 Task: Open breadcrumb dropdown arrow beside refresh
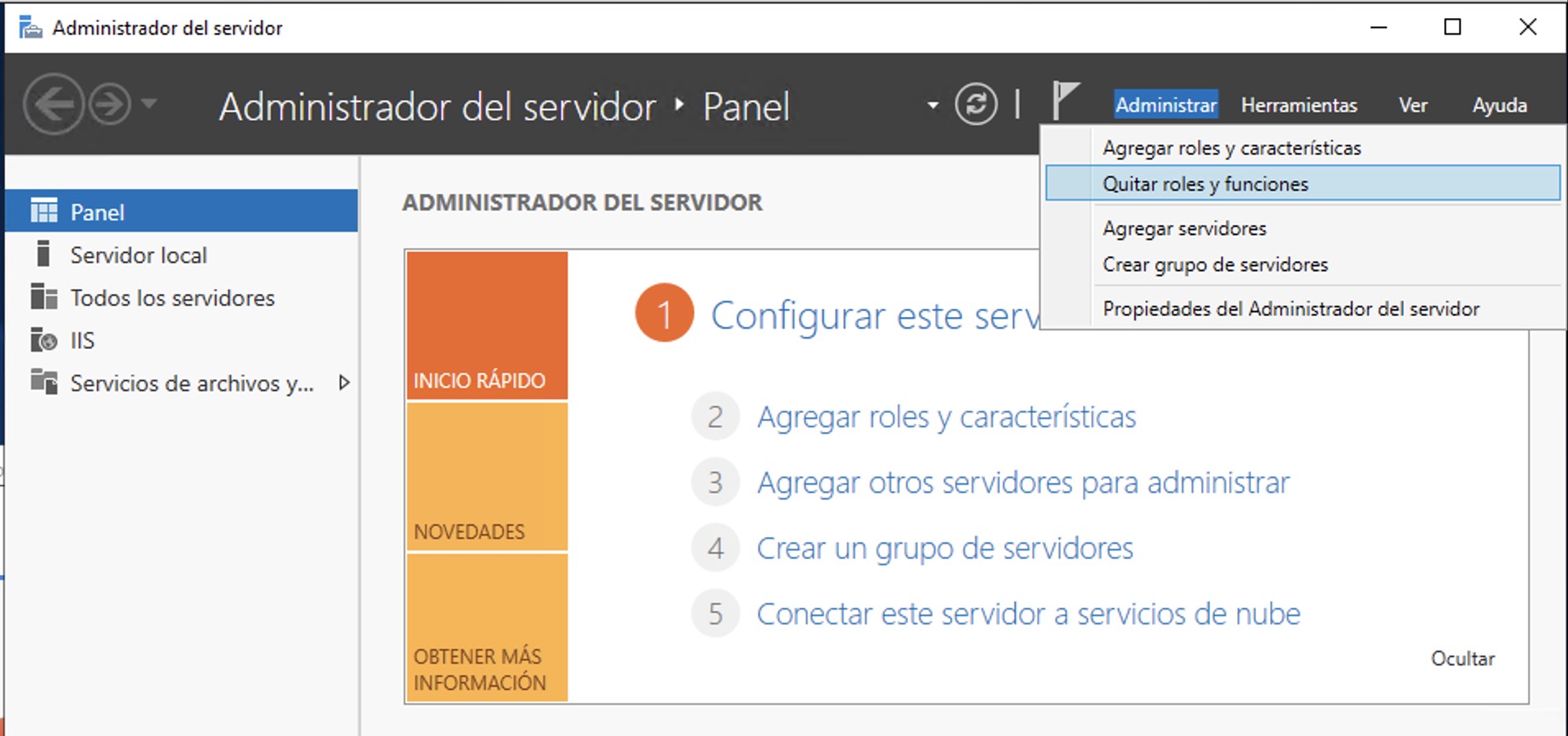pyautogui.click(x=933, y=105)
